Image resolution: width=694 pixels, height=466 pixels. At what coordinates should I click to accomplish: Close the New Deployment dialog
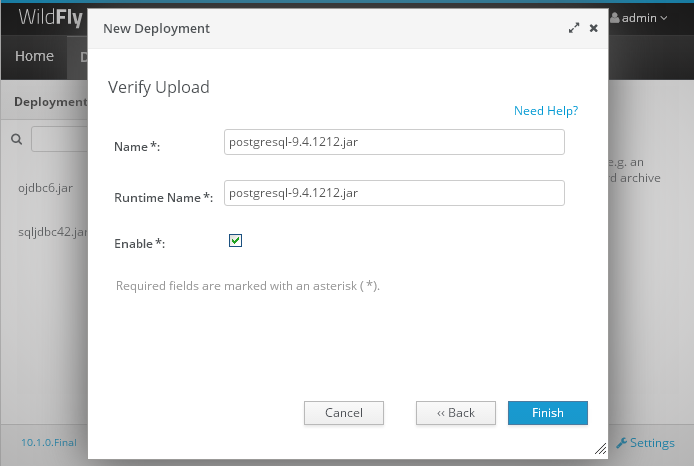pyautogui.click(x=593, y=29)
